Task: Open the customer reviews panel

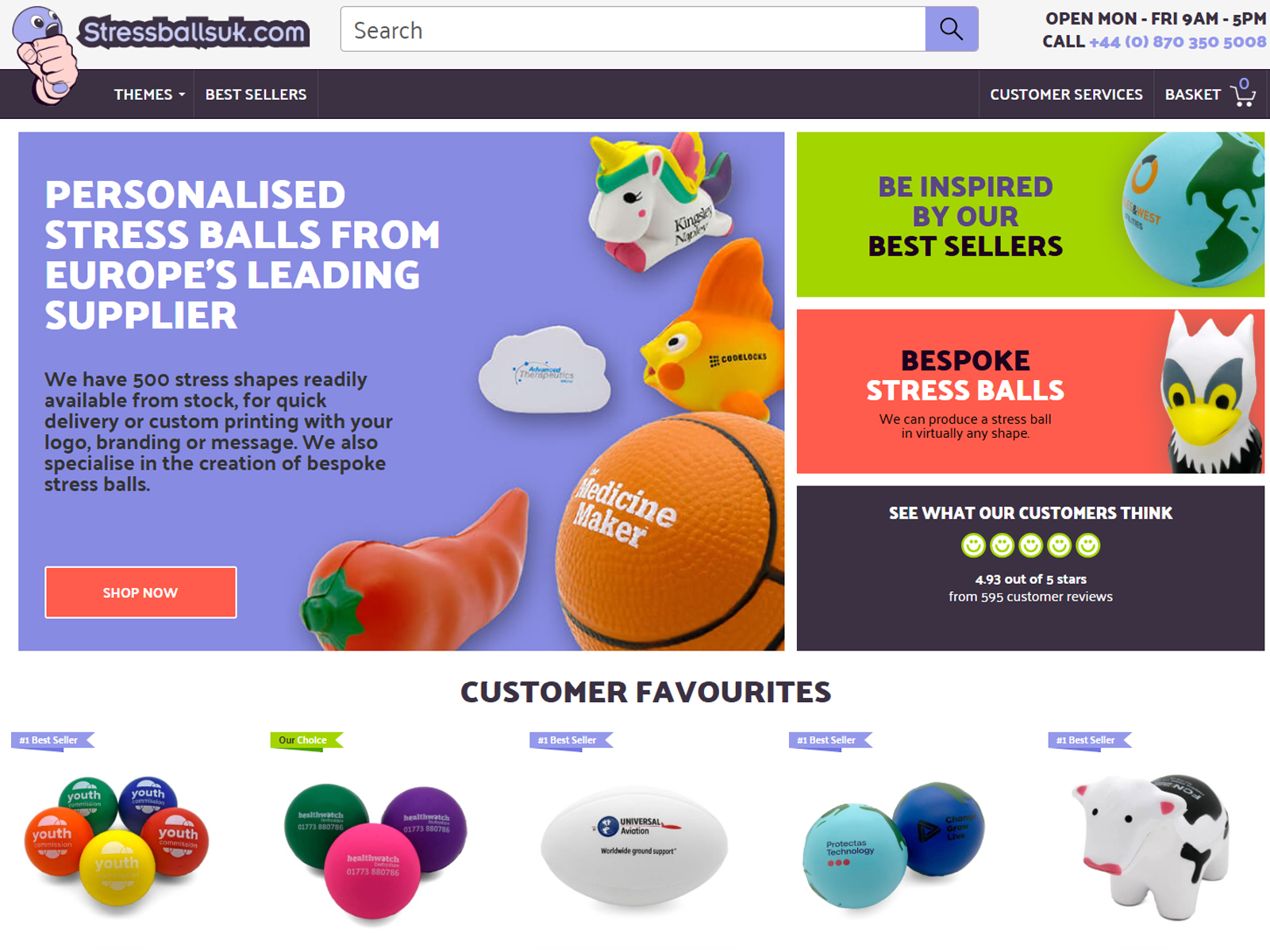Action: pyautogui.click(x=1030, y=568)
